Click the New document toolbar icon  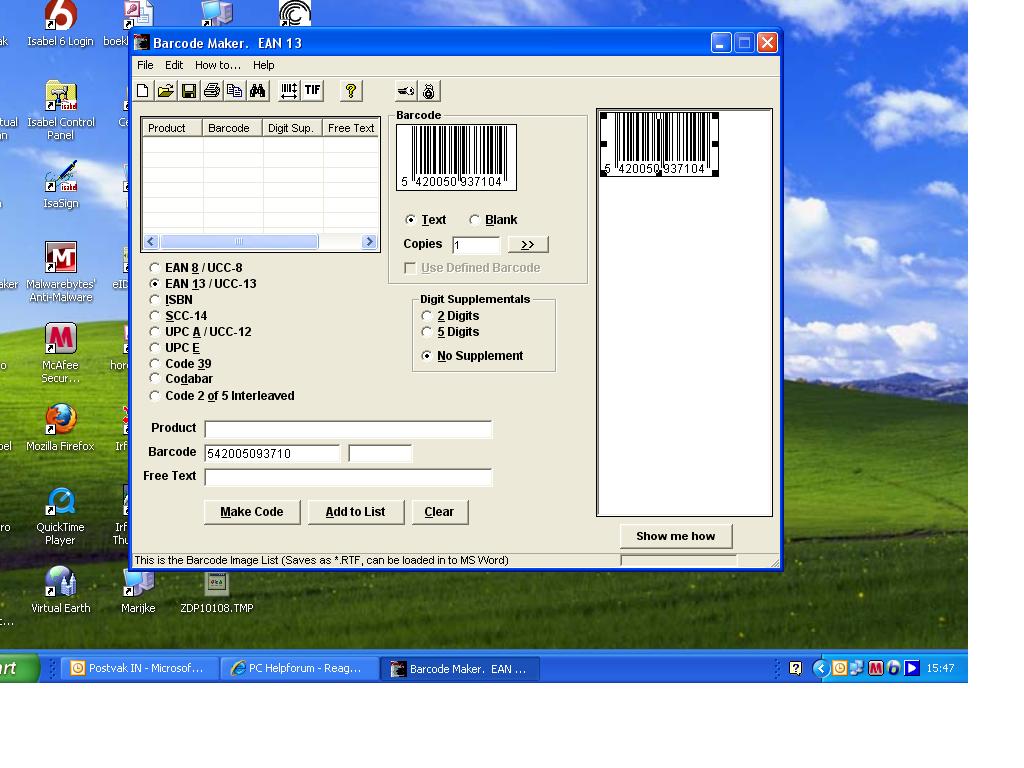(x=143, y=91)
